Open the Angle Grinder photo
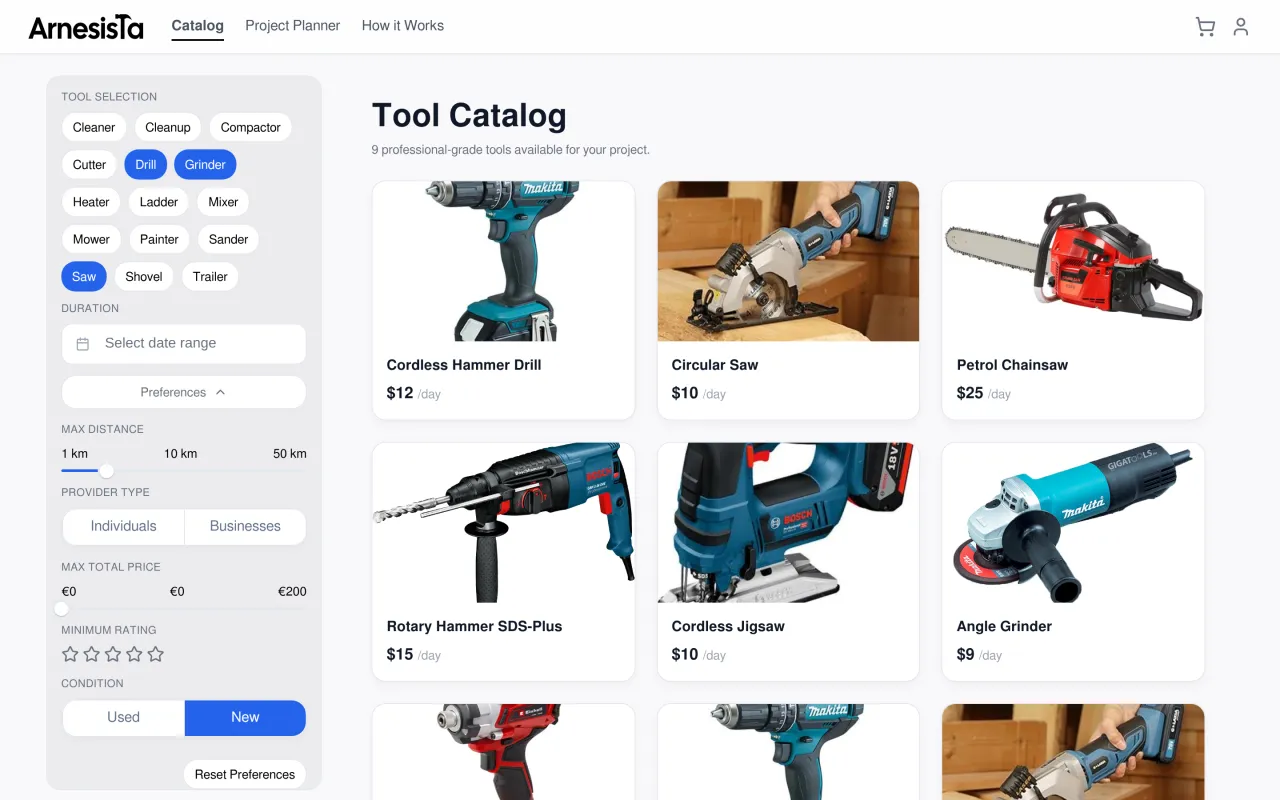1280x800 pixels. pos(1073,523)
